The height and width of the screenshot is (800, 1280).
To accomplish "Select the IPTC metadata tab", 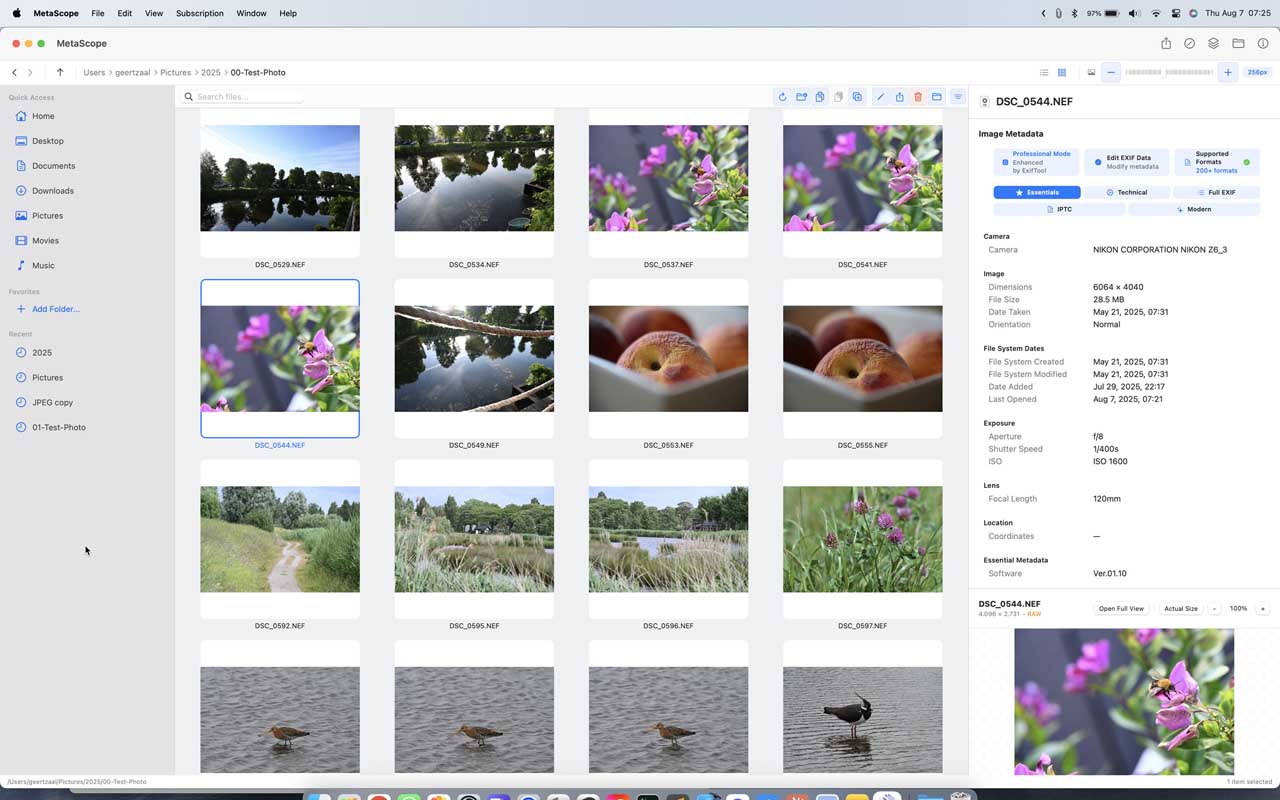I will 1059,209.
